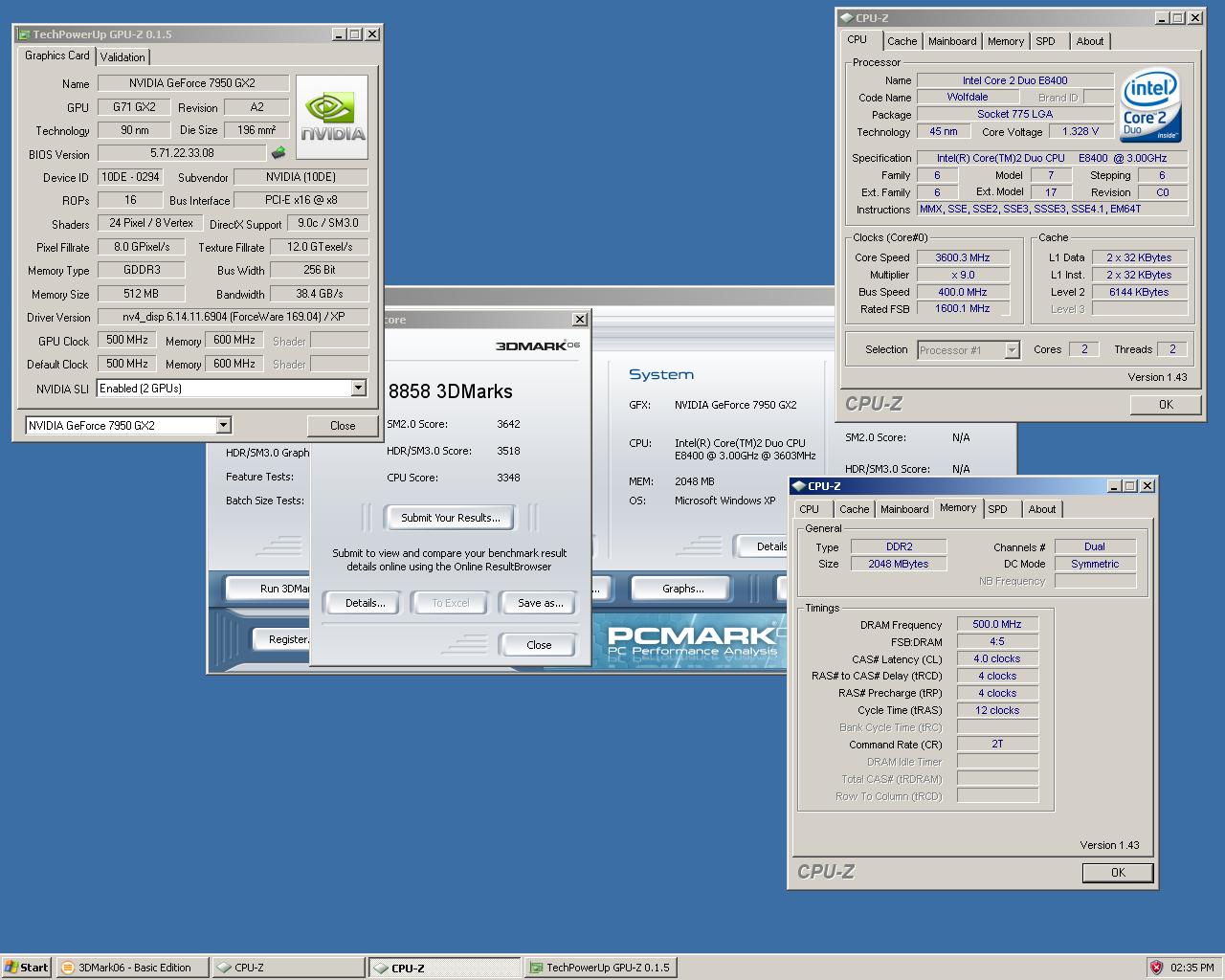
Task: Click the Rated FSB value field
Action: coord(963,308)
